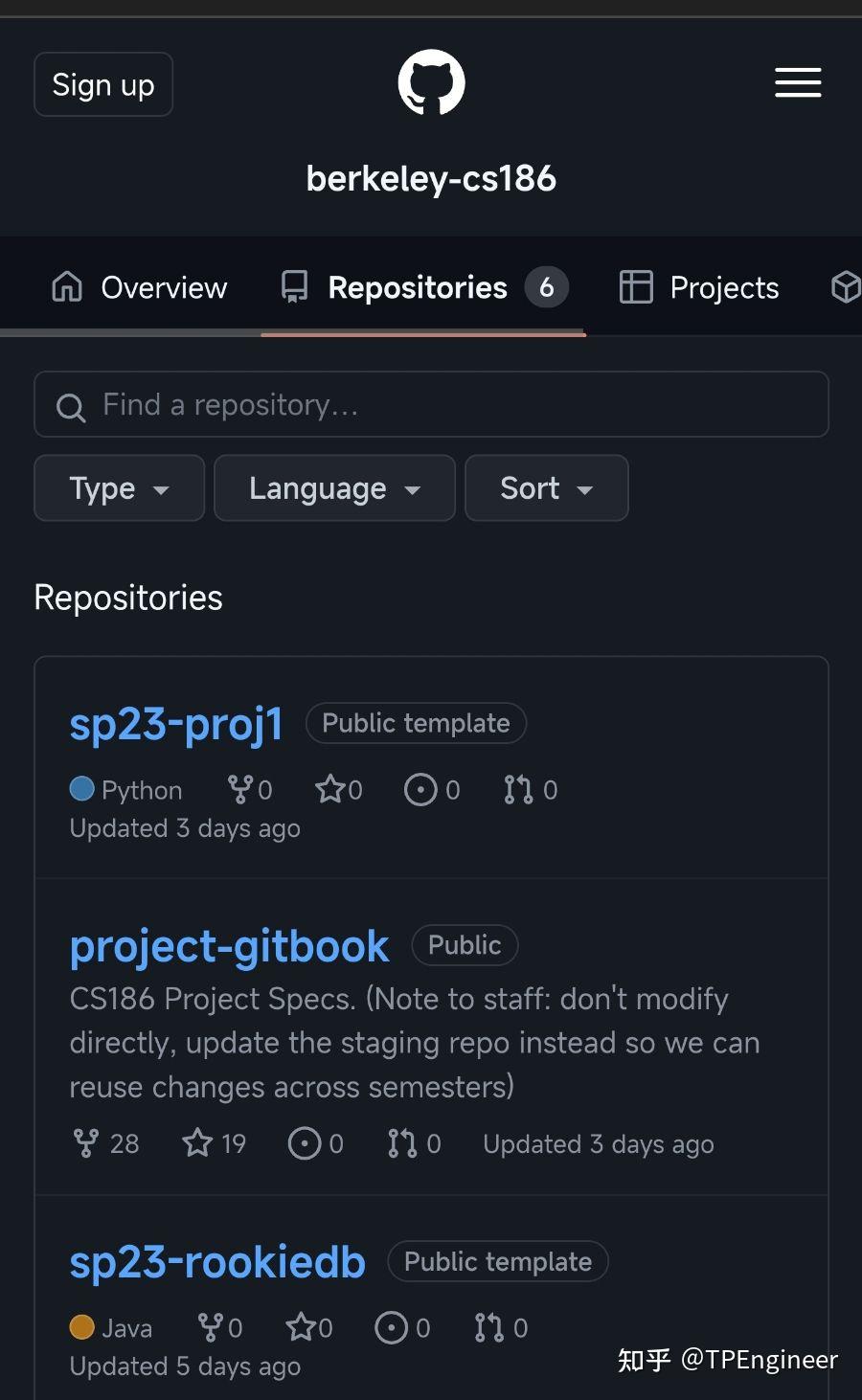Open the project-gitbook repository link
The width and height of the screenshot is (862, 1400).
(230, 946)
